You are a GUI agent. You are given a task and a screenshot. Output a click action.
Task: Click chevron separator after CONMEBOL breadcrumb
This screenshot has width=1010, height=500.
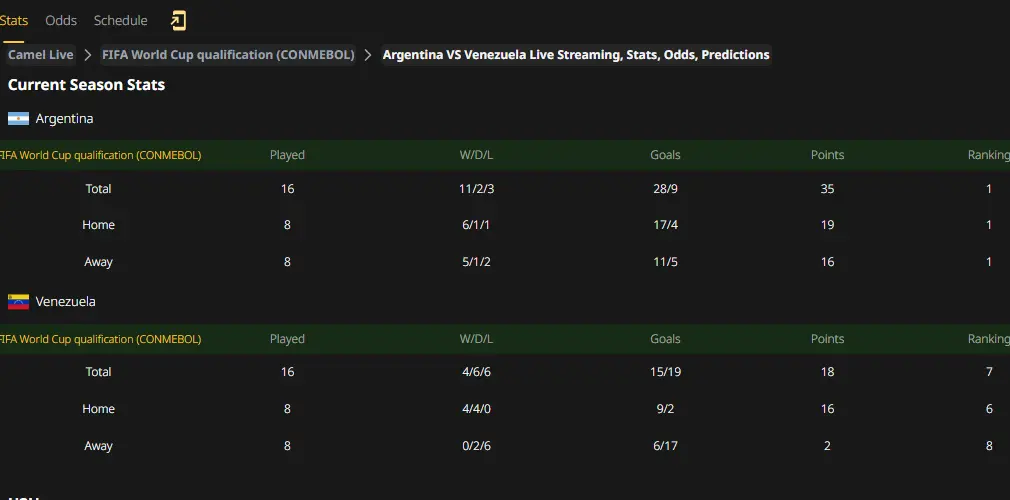[368, 55]
